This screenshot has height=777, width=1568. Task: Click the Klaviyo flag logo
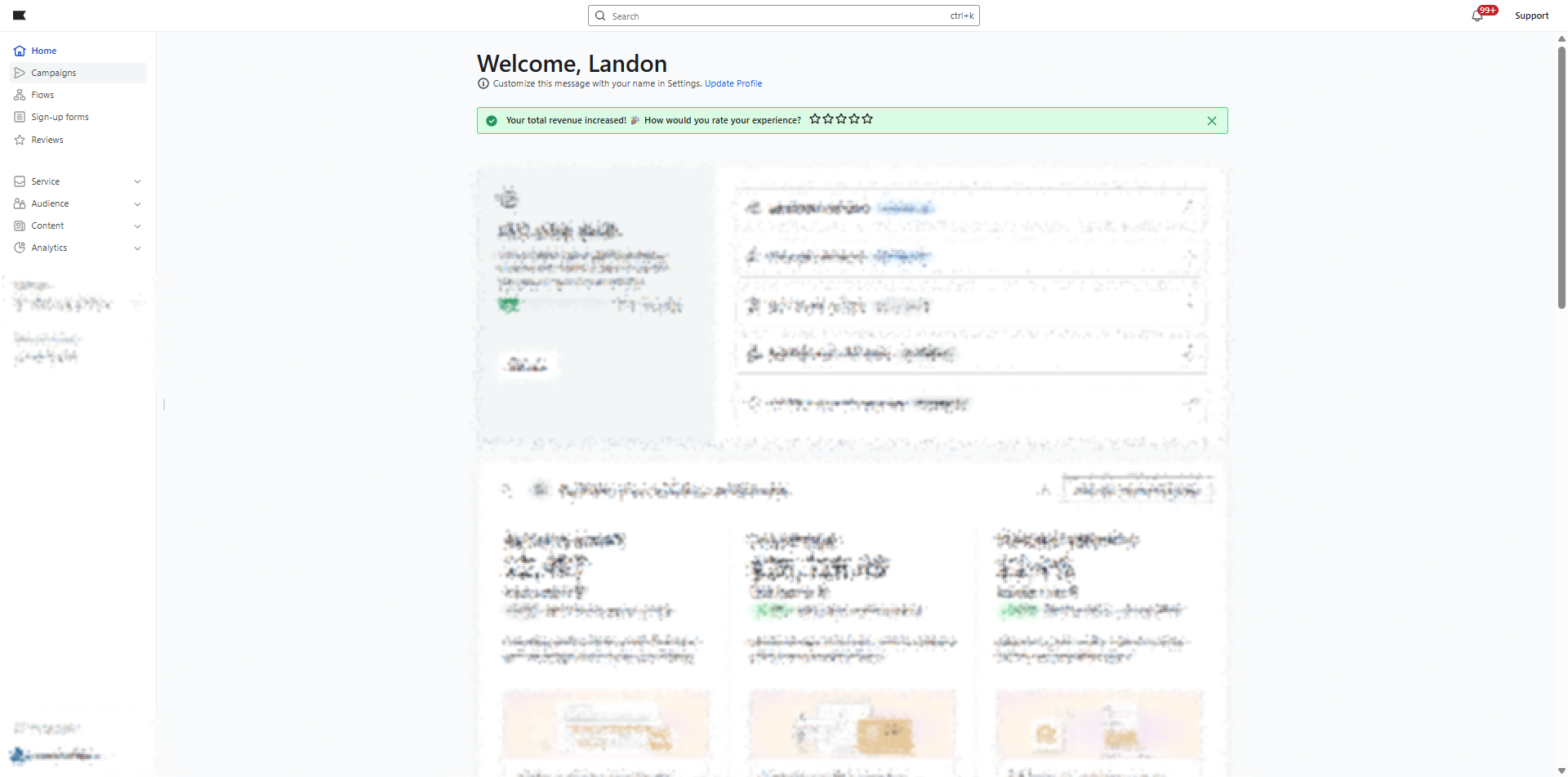point(20,16)
